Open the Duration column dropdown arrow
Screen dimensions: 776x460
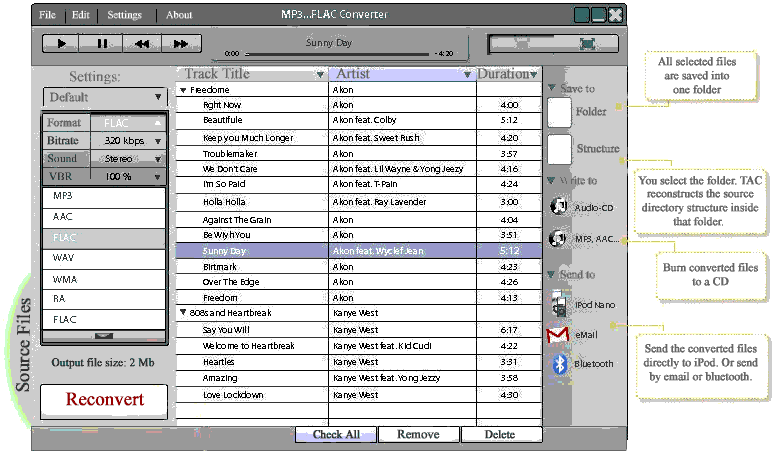click(534, 75)
